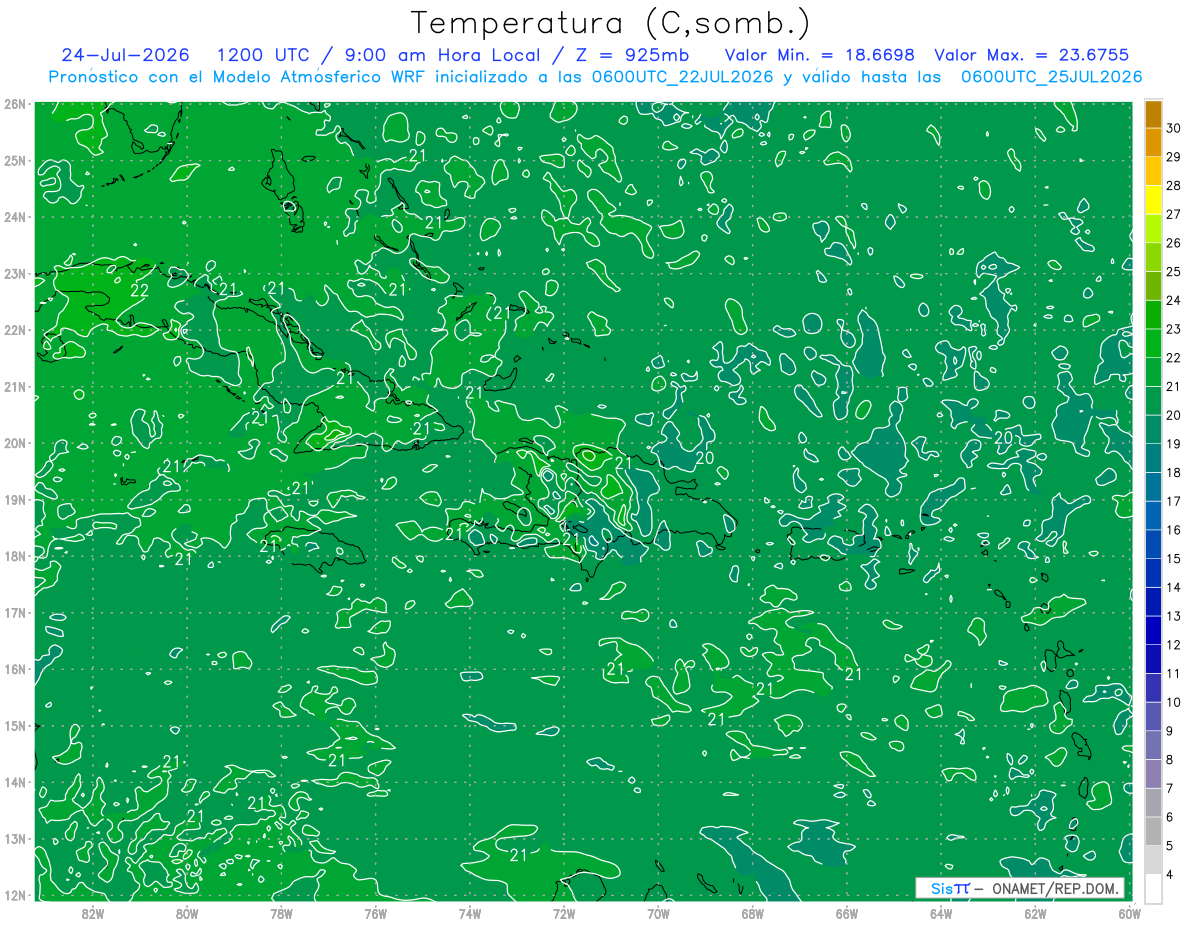The height and width of the screenshot is (927, 1200).
Task: Click the 68W longitude axis label
Action: pyautogui.click(x=753, y=912)
